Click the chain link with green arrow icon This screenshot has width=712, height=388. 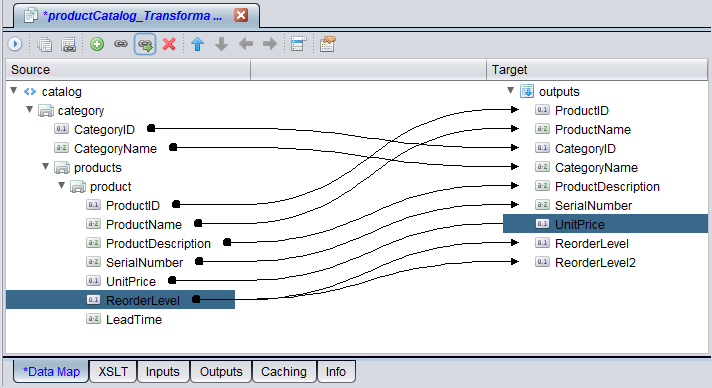pos(145,44)
